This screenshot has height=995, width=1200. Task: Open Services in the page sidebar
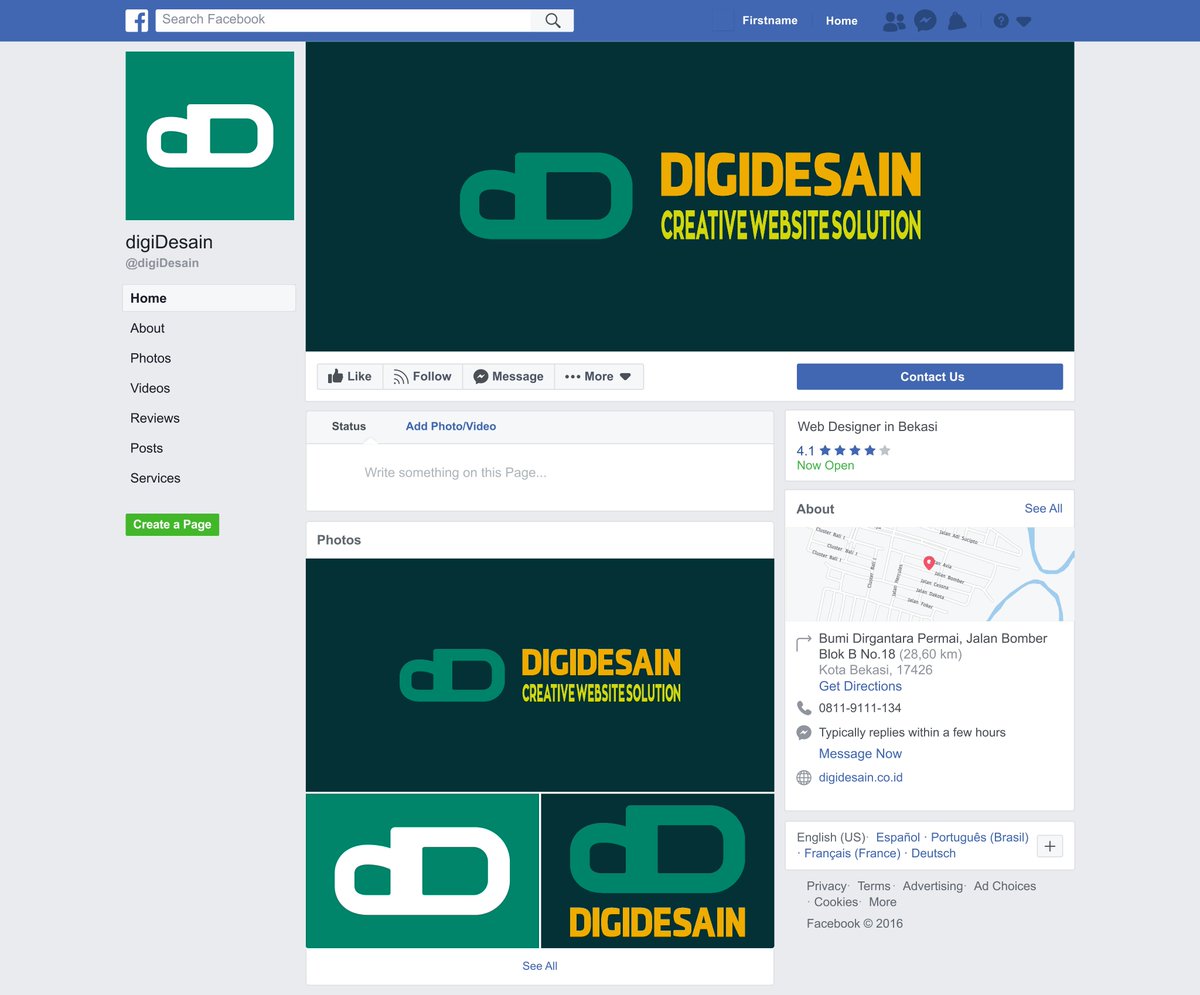coord(155,478)
